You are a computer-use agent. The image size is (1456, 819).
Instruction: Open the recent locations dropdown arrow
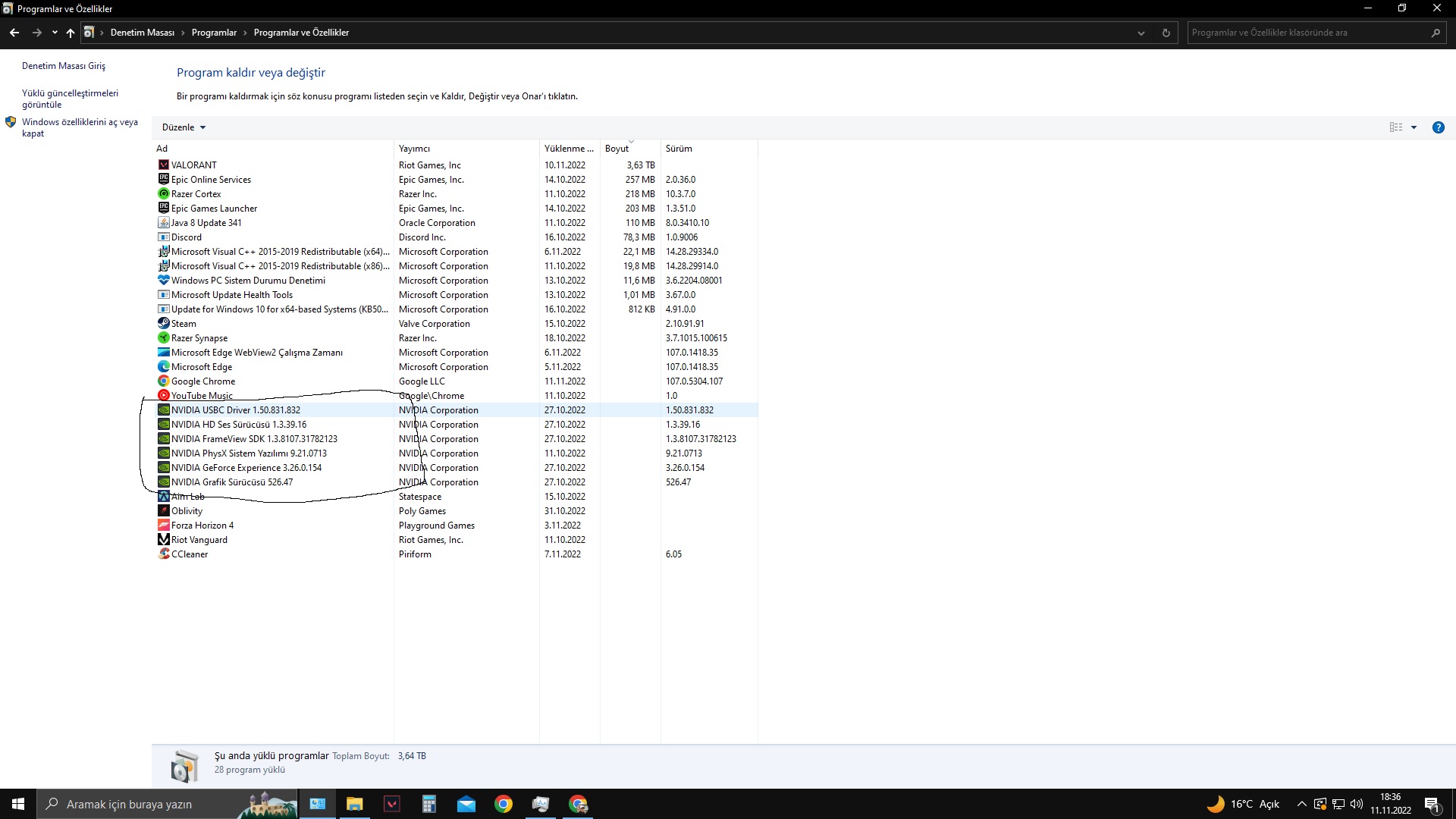(55, 33)
